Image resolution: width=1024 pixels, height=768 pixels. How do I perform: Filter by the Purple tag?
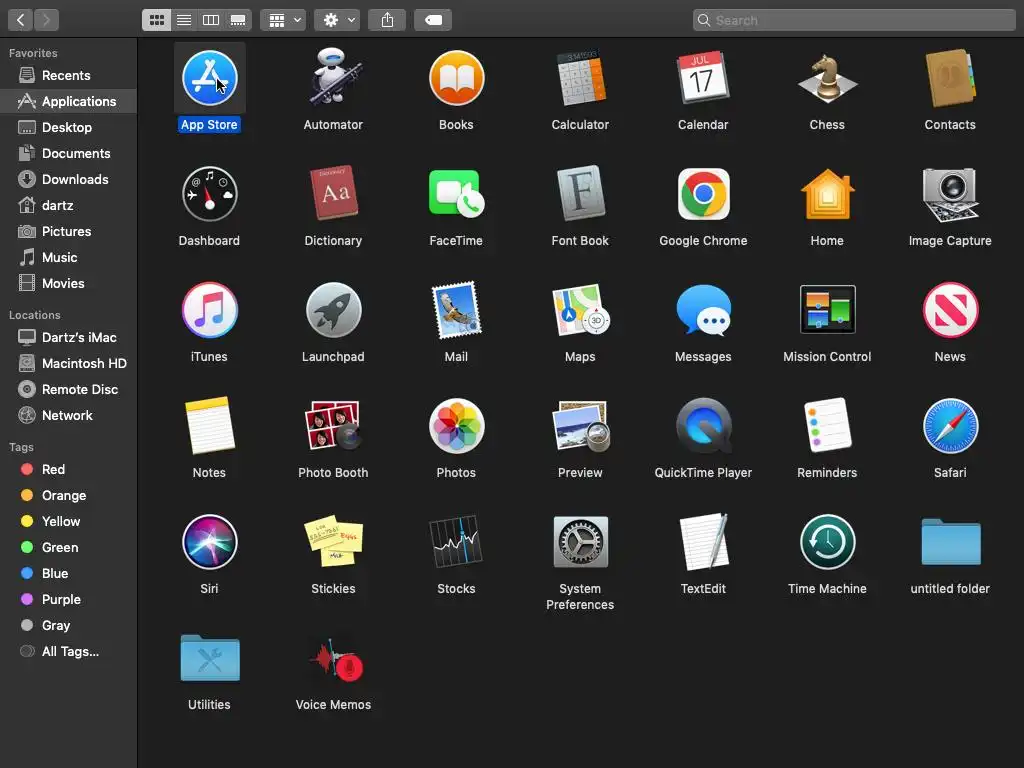69,600
